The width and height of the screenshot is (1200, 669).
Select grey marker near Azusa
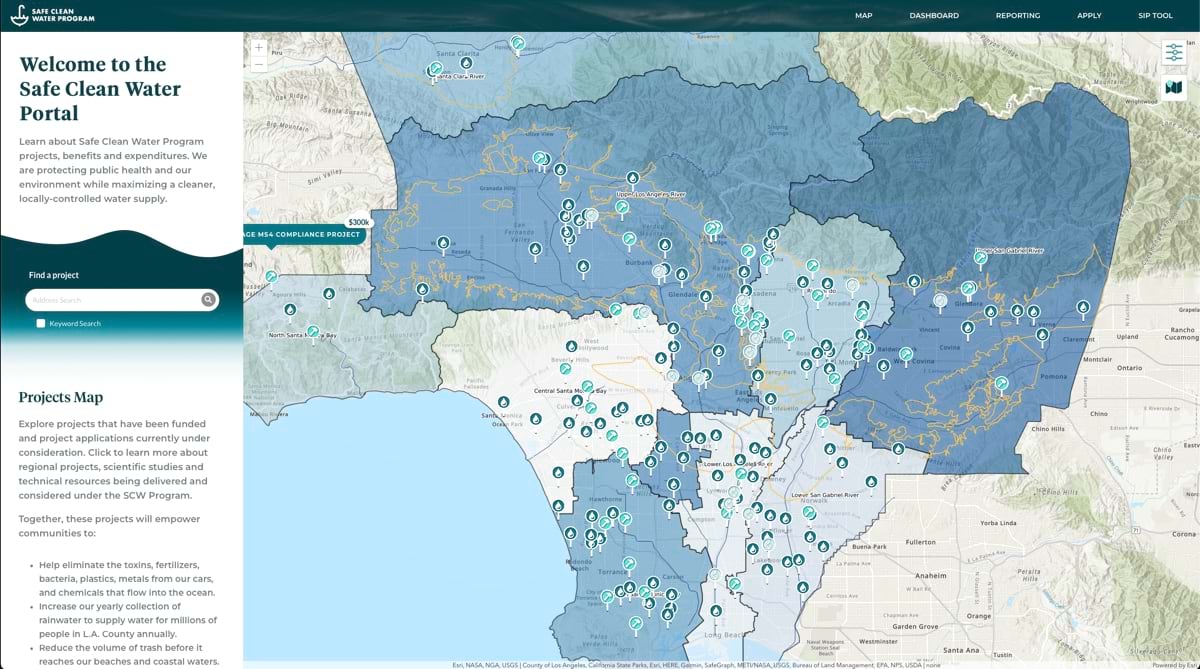point(940,300)
